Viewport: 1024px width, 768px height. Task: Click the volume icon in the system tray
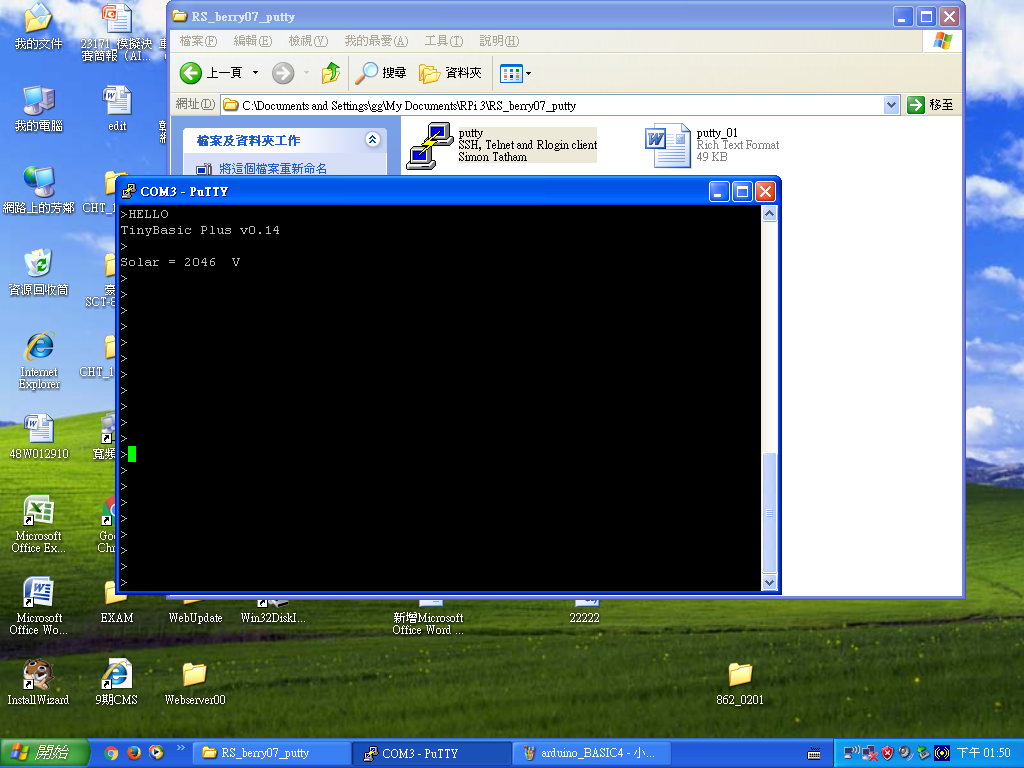pos(904,752)
